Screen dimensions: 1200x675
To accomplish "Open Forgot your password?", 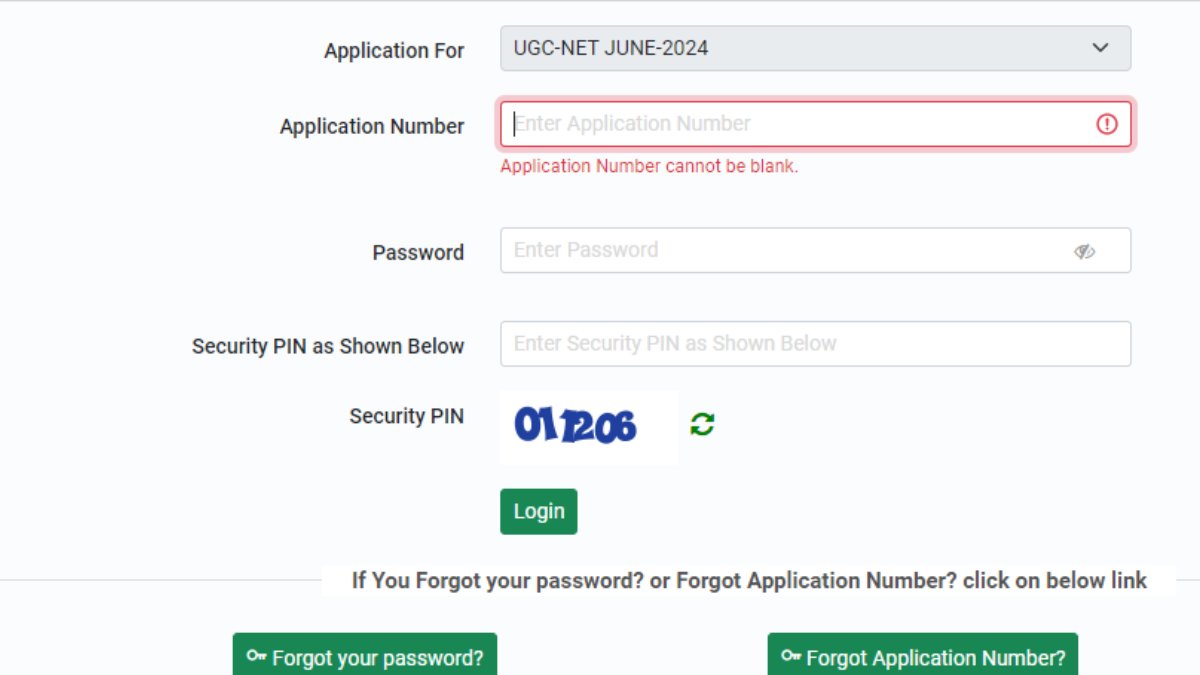I will pyautogui.click(x=365, y=658).
